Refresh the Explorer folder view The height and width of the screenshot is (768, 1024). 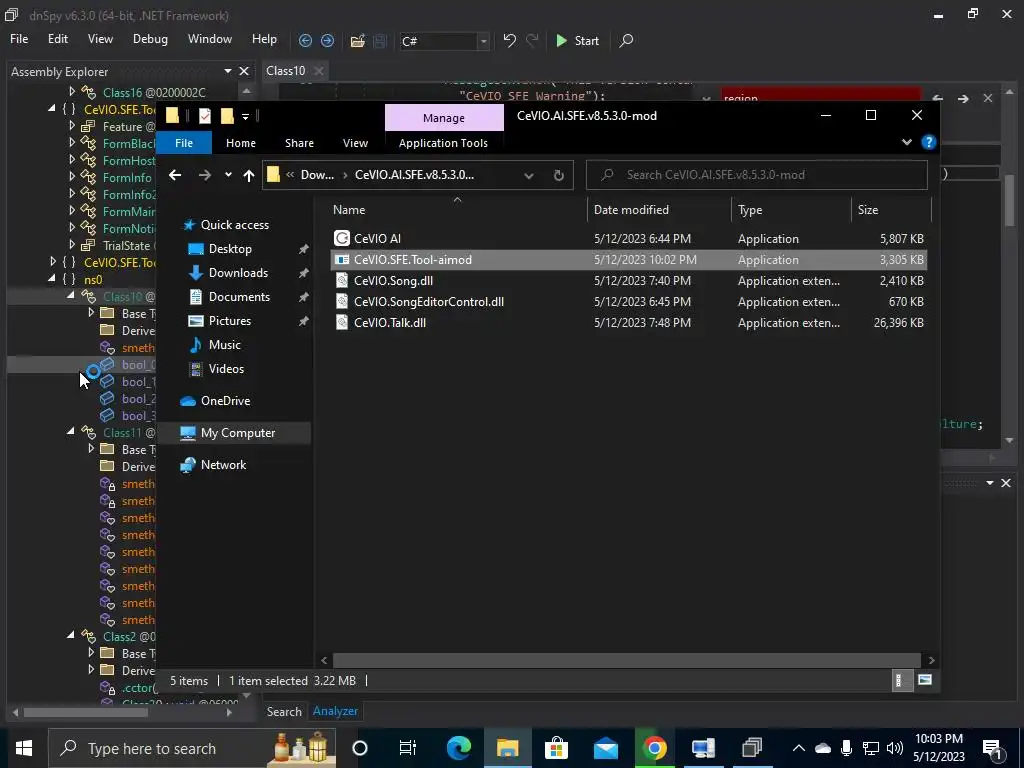(x=558, y=175)
